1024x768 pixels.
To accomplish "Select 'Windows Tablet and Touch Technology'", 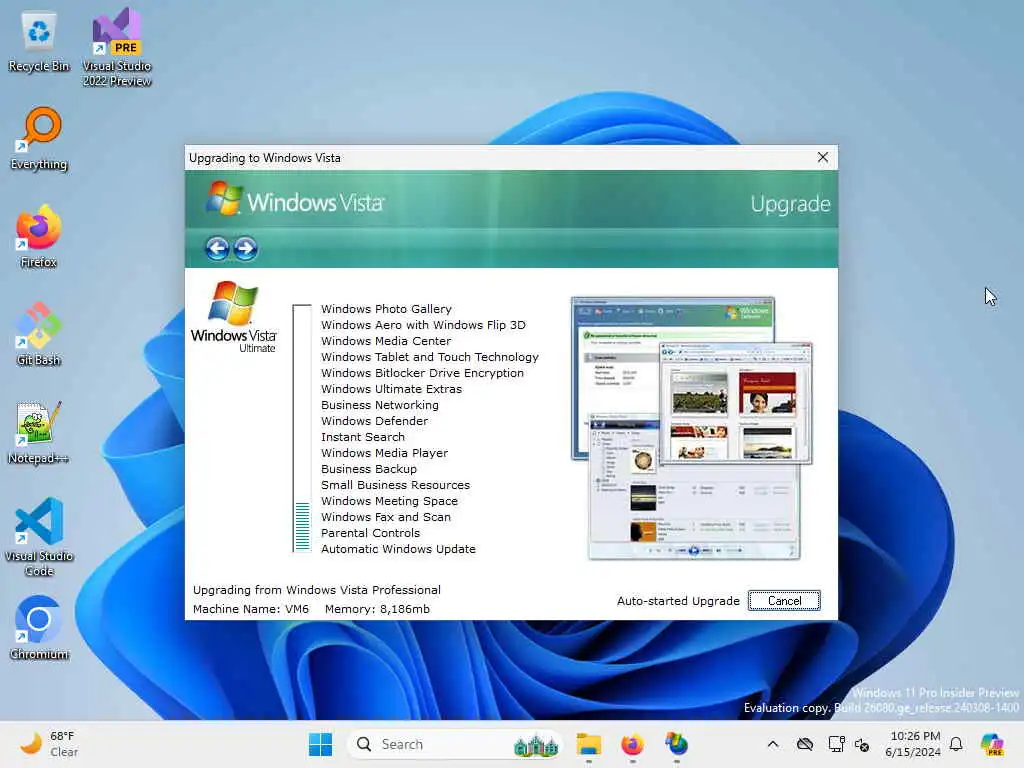I will (x=430, y=357).
